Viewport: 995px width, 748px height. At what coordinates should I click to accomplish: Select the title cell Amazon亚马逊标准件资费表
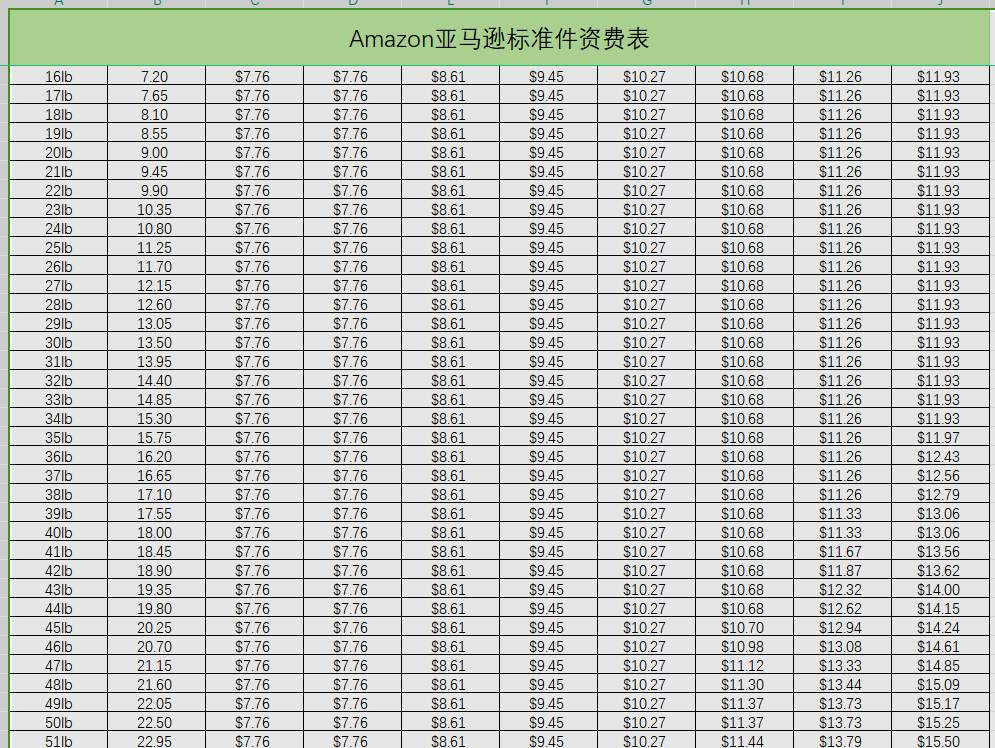click(x=499, y=38)
